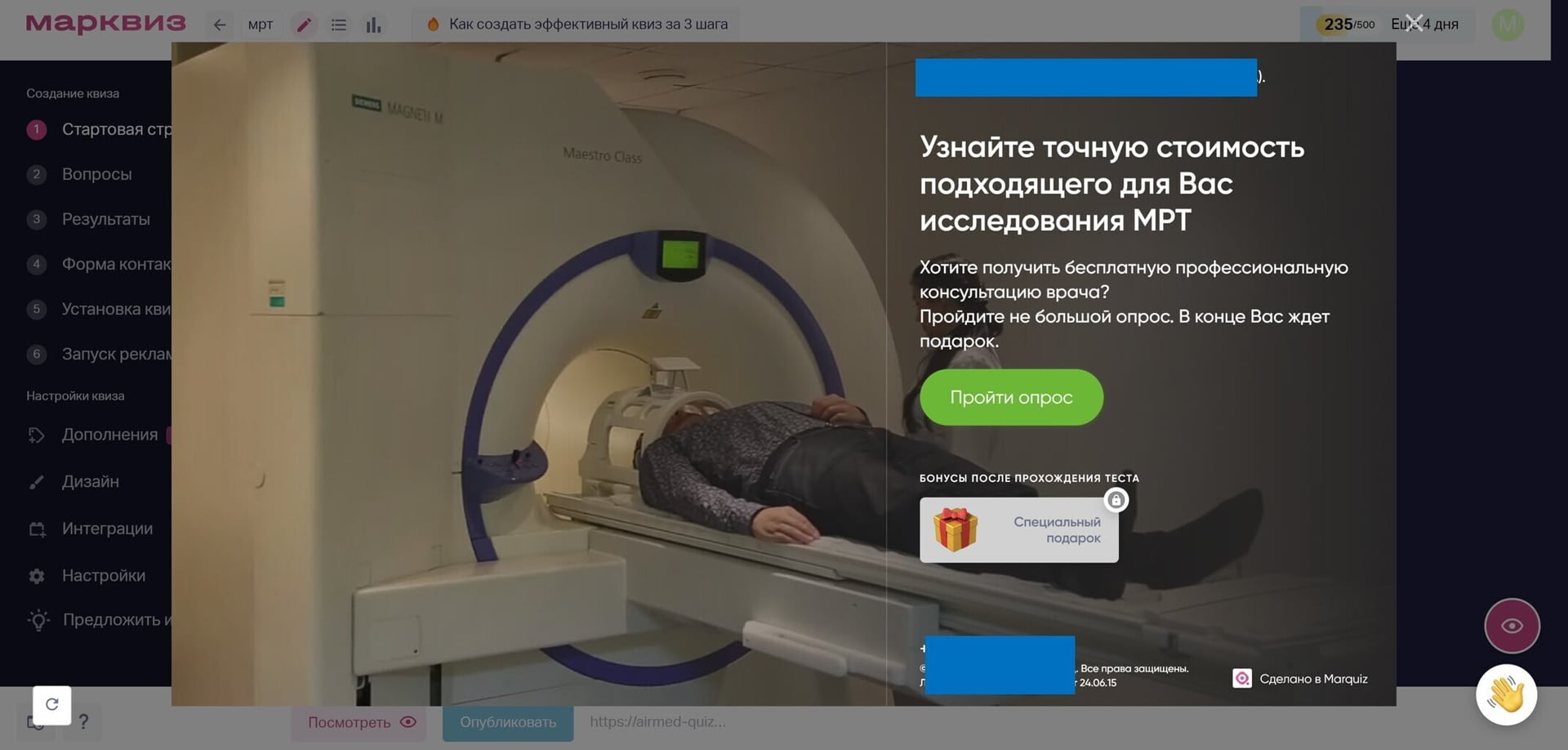Open the Сделано в Marquiz link
Image resolution: width=1568 pixels, height=750 pixels.
[x=1300, y=679]
